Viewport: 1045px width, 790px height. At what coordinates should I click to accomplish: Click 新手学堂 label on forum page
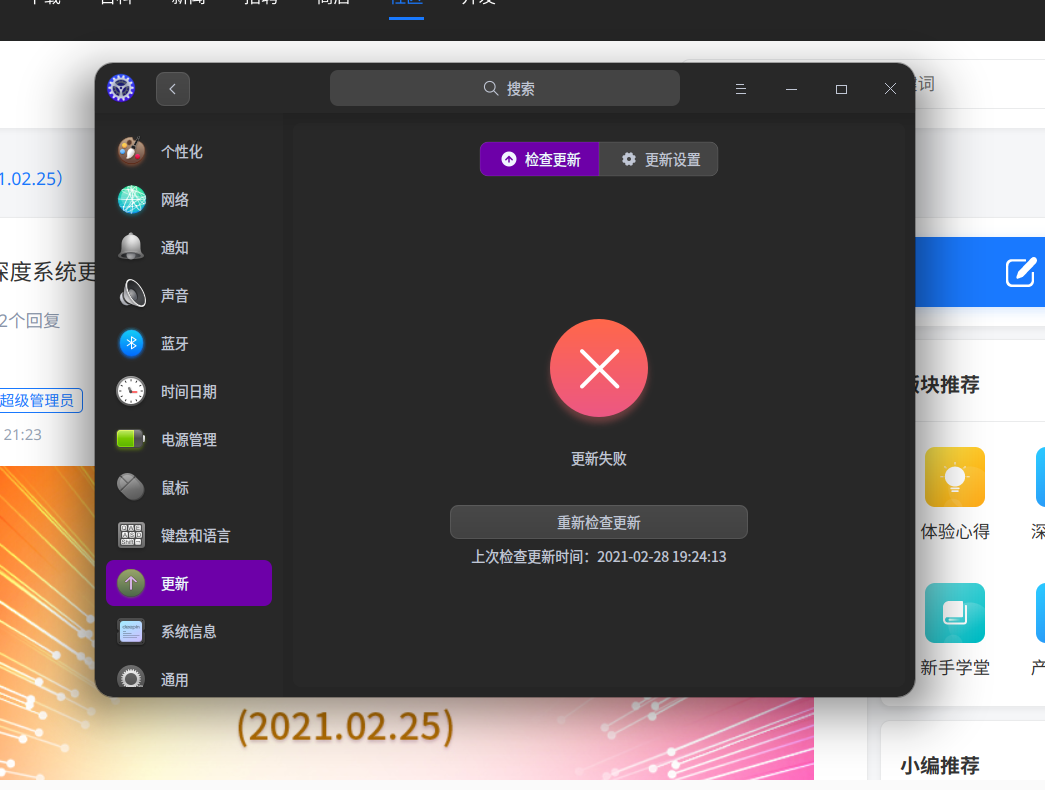(x=954, y=667)
